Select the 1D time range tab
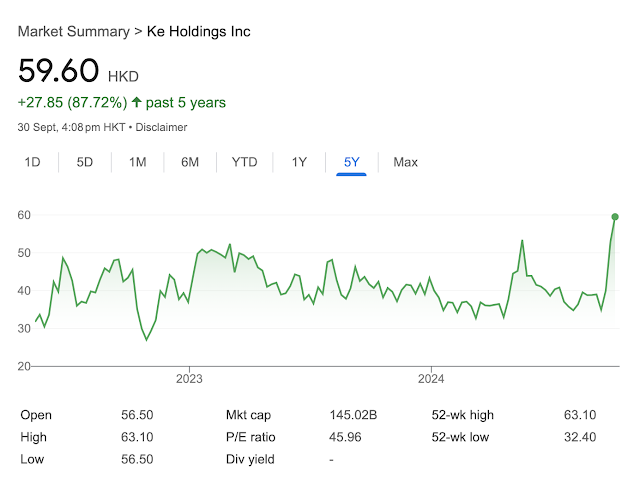 click(x=32, y=162)
